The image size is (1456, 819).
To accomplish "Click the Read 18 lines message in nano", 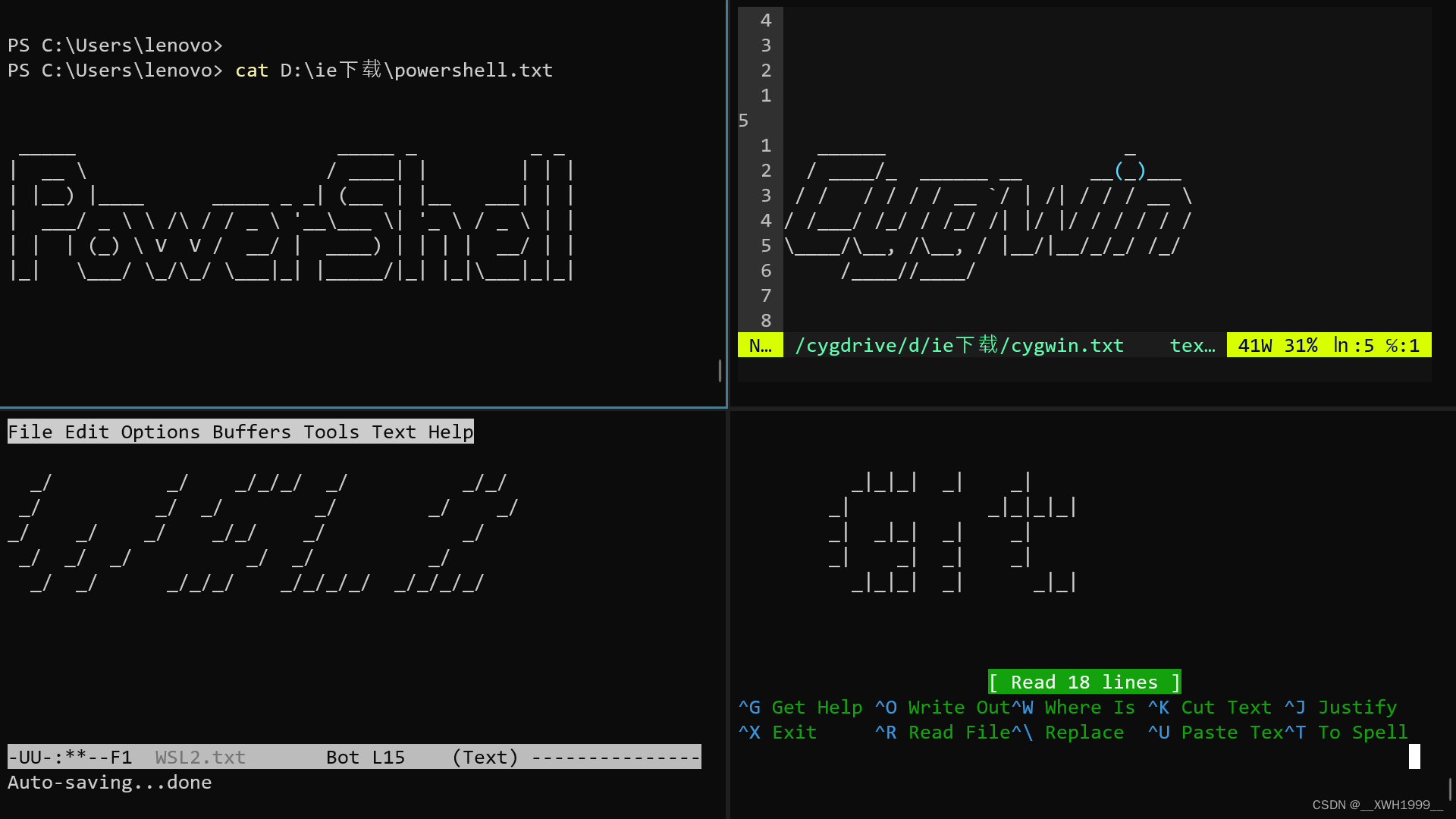I will click(1084, 682).
